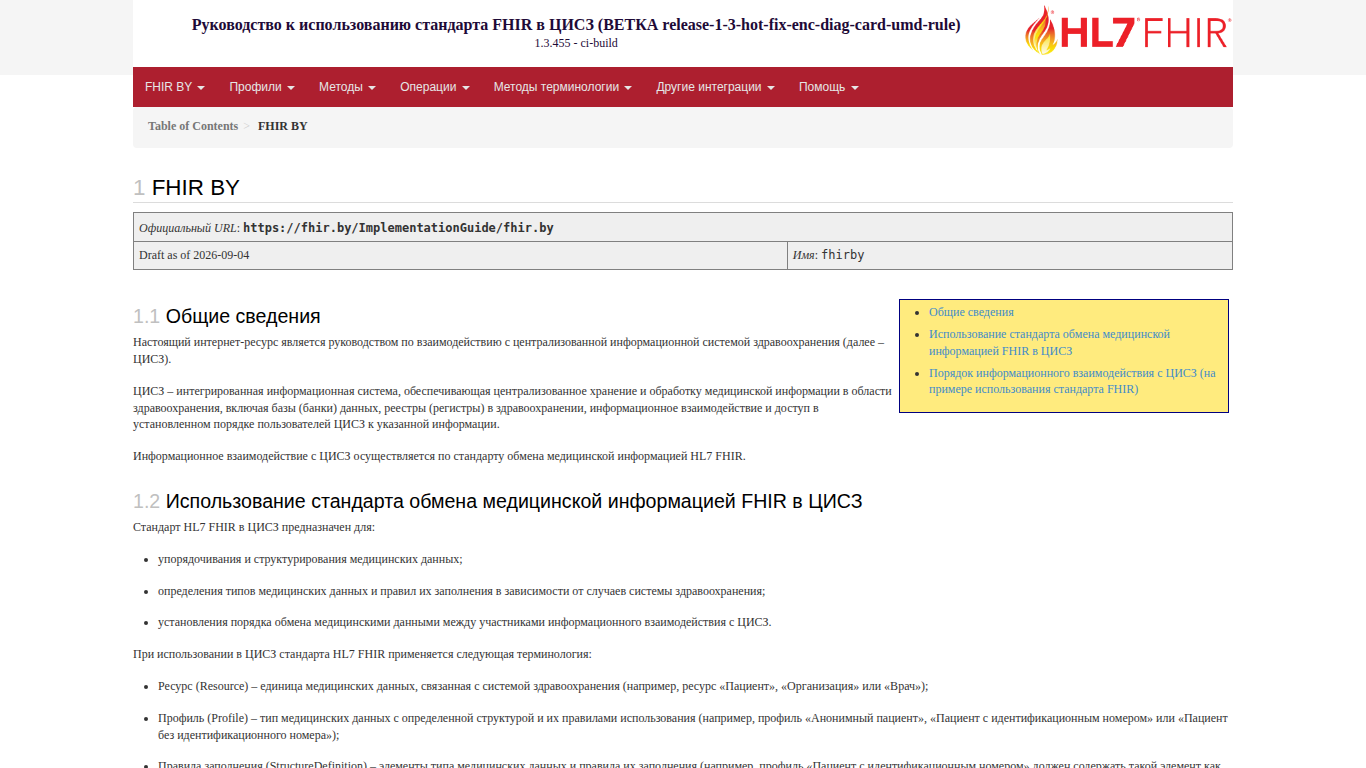Click the FHIR BY main heading
This screenshot has width=1366, height=768.
pos(186,187)
